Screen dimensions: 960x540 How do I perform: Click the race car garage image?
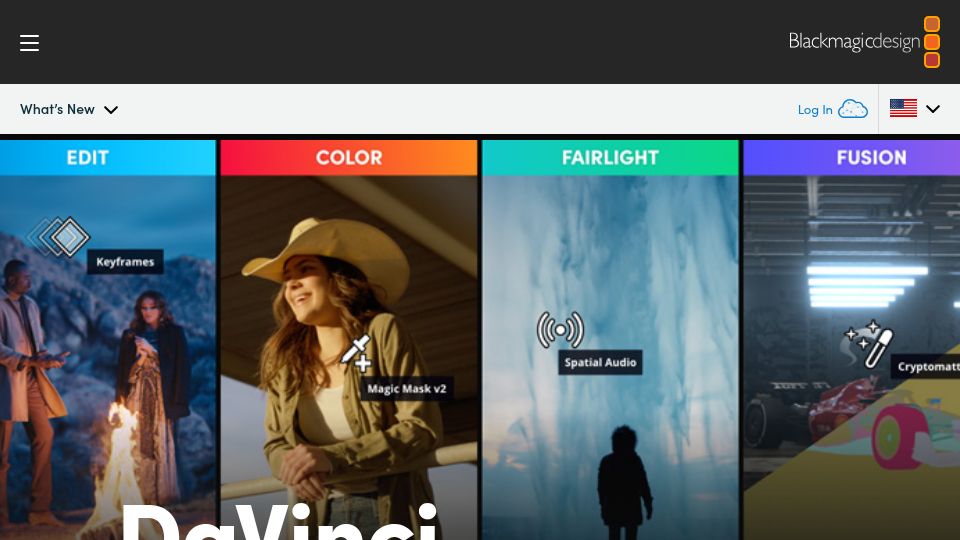pyautogui.click(x=852, y=358)
